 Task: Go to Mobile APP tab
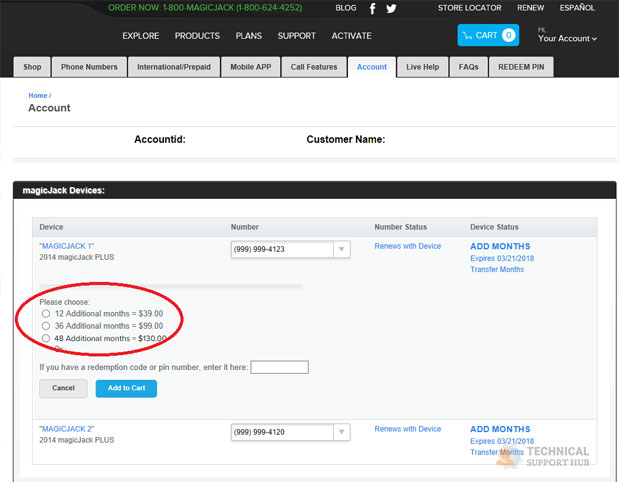pyautogui.click(x=251, y=67)
